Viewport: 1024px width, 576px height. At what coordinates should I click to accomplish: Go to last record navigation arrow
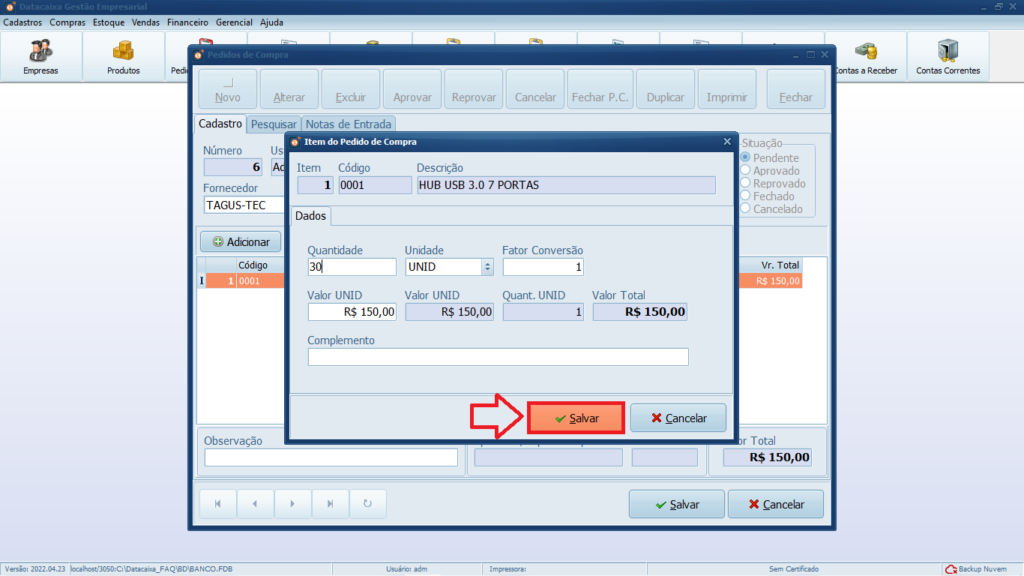(x=330, y=504)
